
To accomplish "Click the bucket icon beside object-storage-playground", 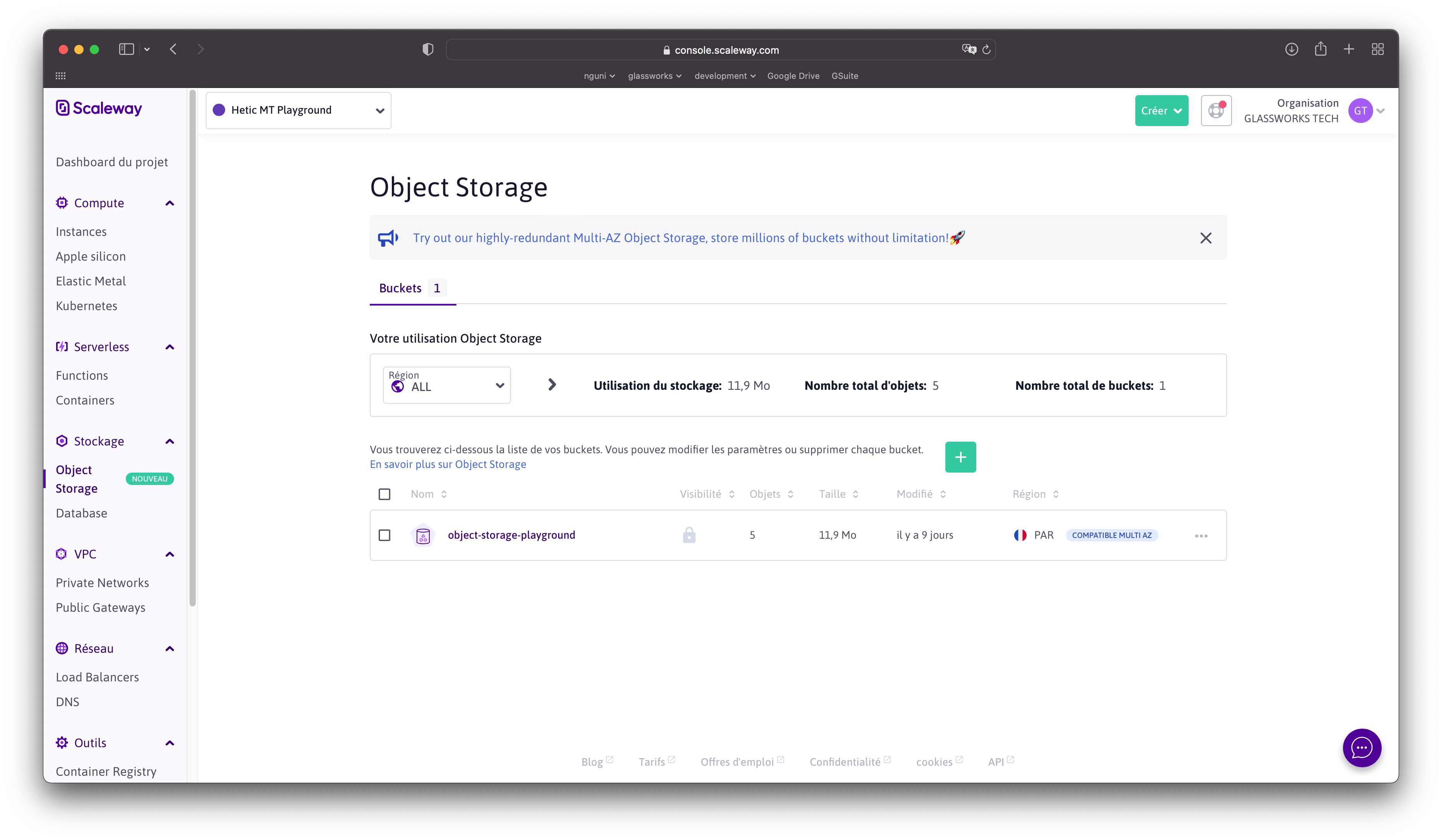I will tap(423, 535).
